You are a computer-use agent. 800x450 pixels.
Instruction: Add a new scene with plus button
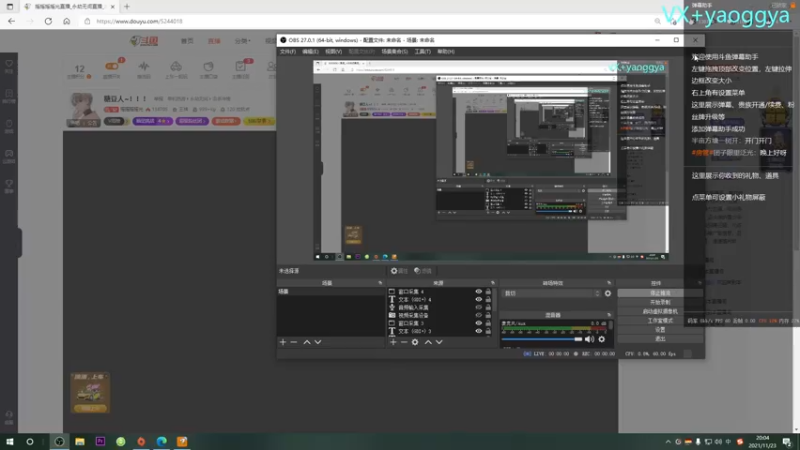tap(283, 342)
